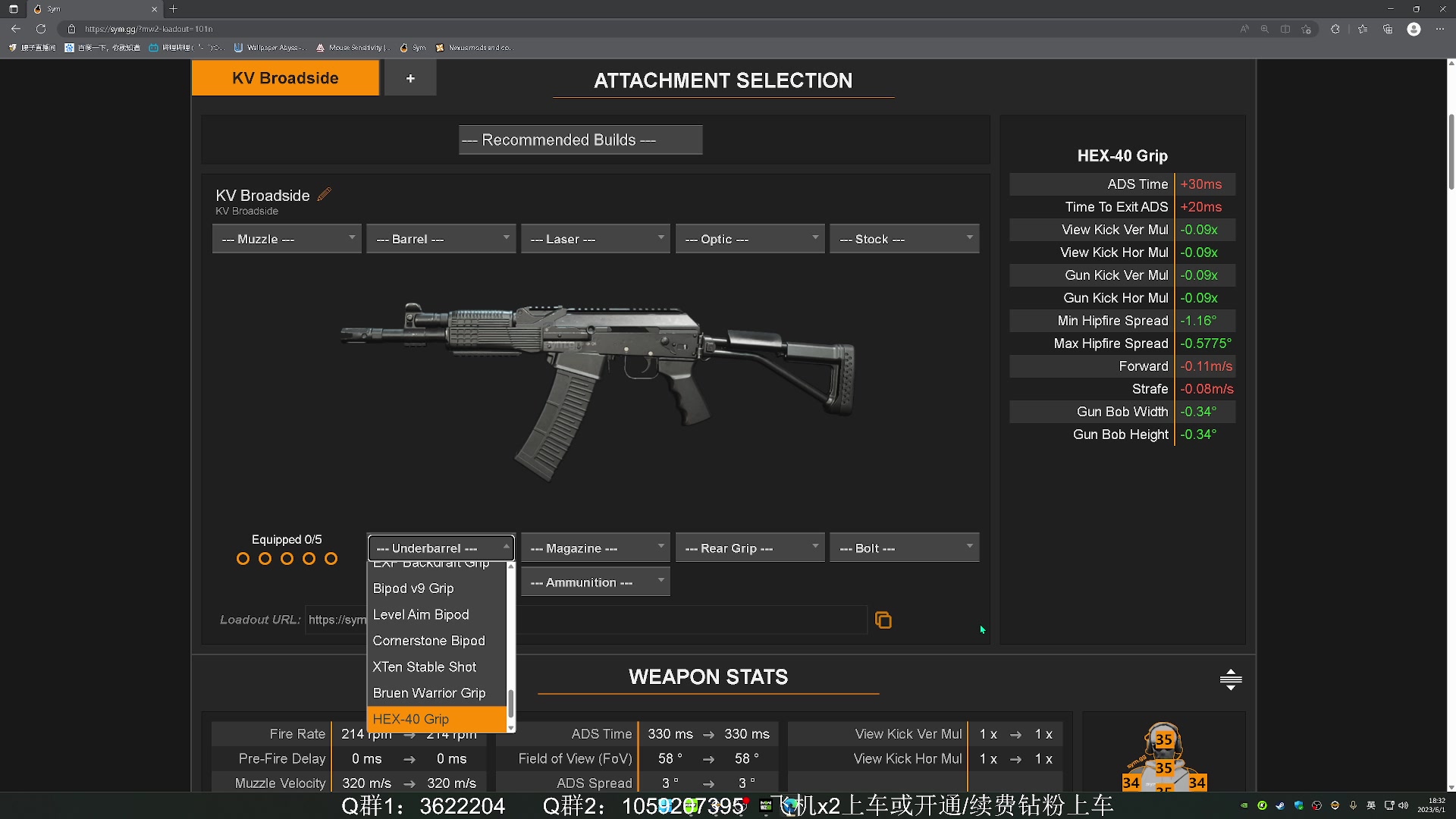The width and height of the screenshot is (1456, 819).
Task: Open the split screen icon in address bar
Action: tap(1285, 29)
